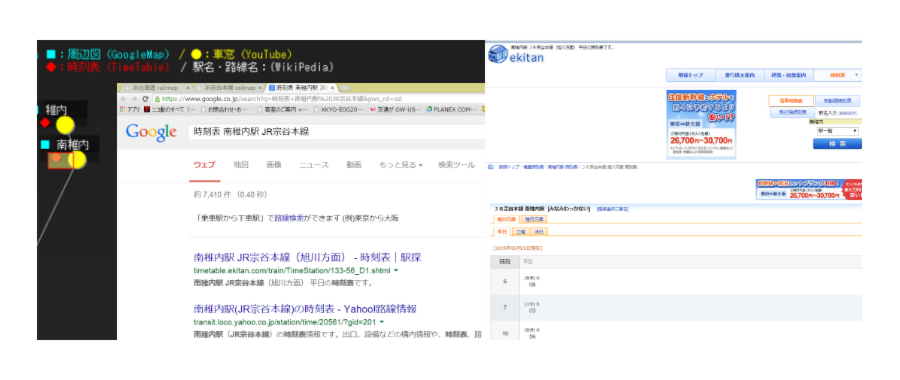
Task: Click the cyan map square beside 南稚内
Action: click(x=45, y=145)
